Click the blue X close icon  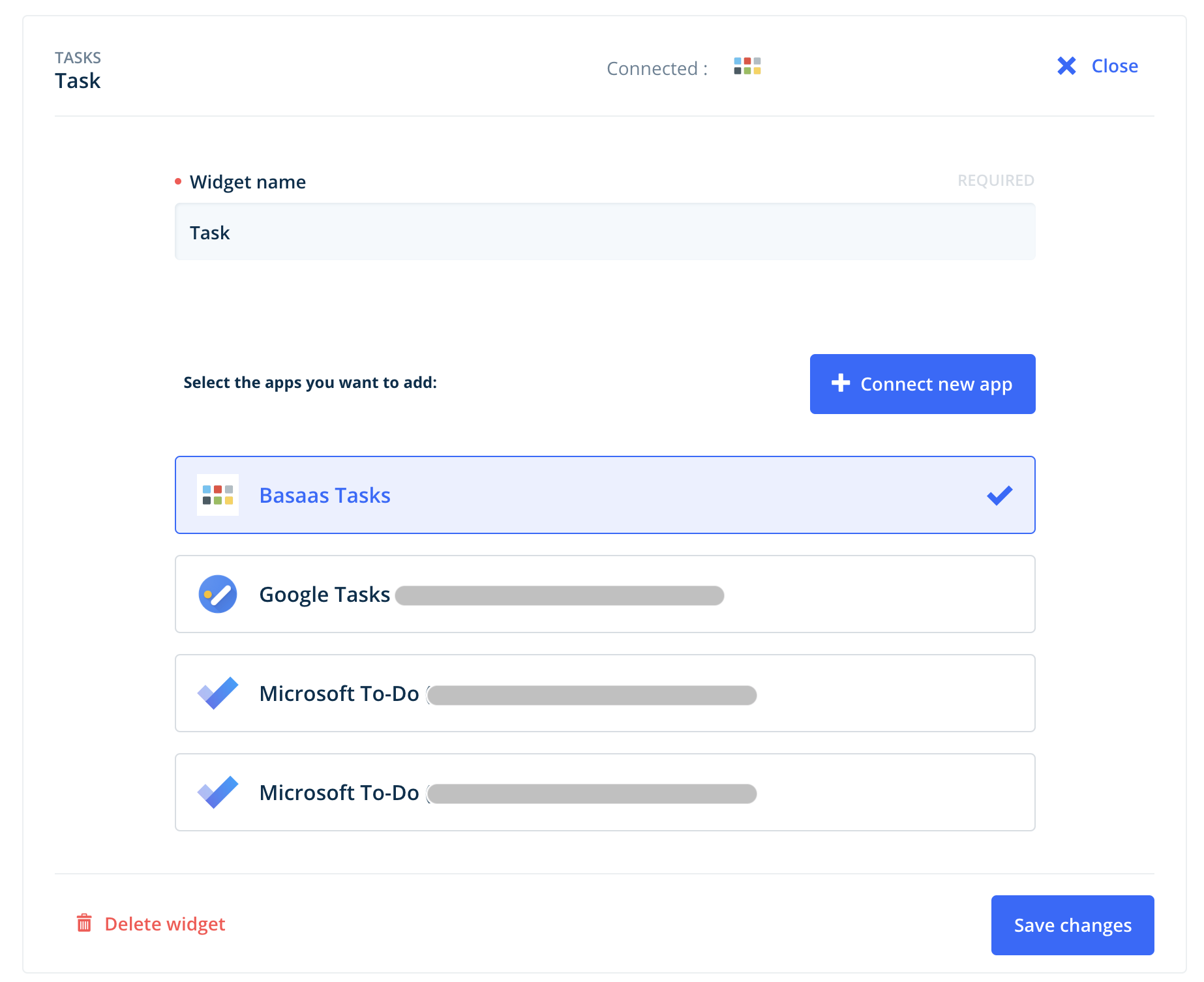pos(1066,66)
